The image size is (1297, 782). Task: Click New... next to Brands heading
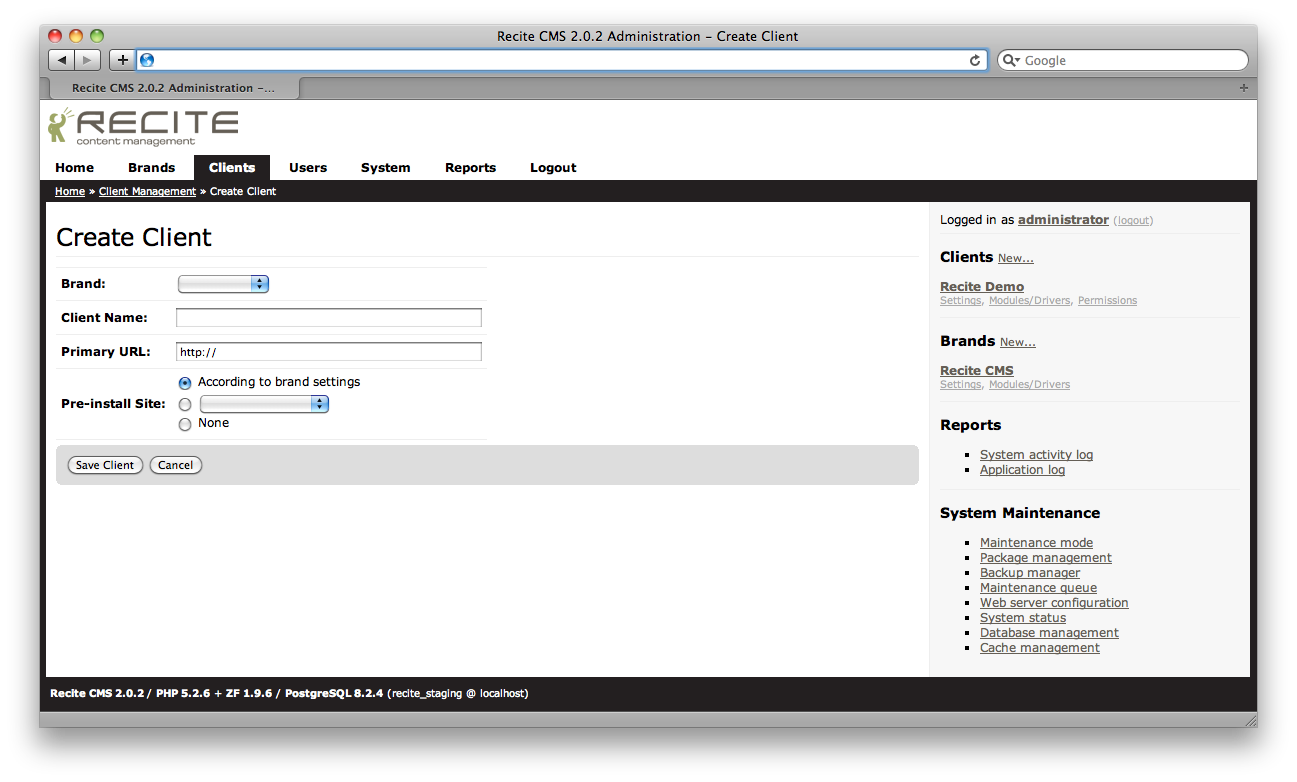click(x=1018, y=342)
